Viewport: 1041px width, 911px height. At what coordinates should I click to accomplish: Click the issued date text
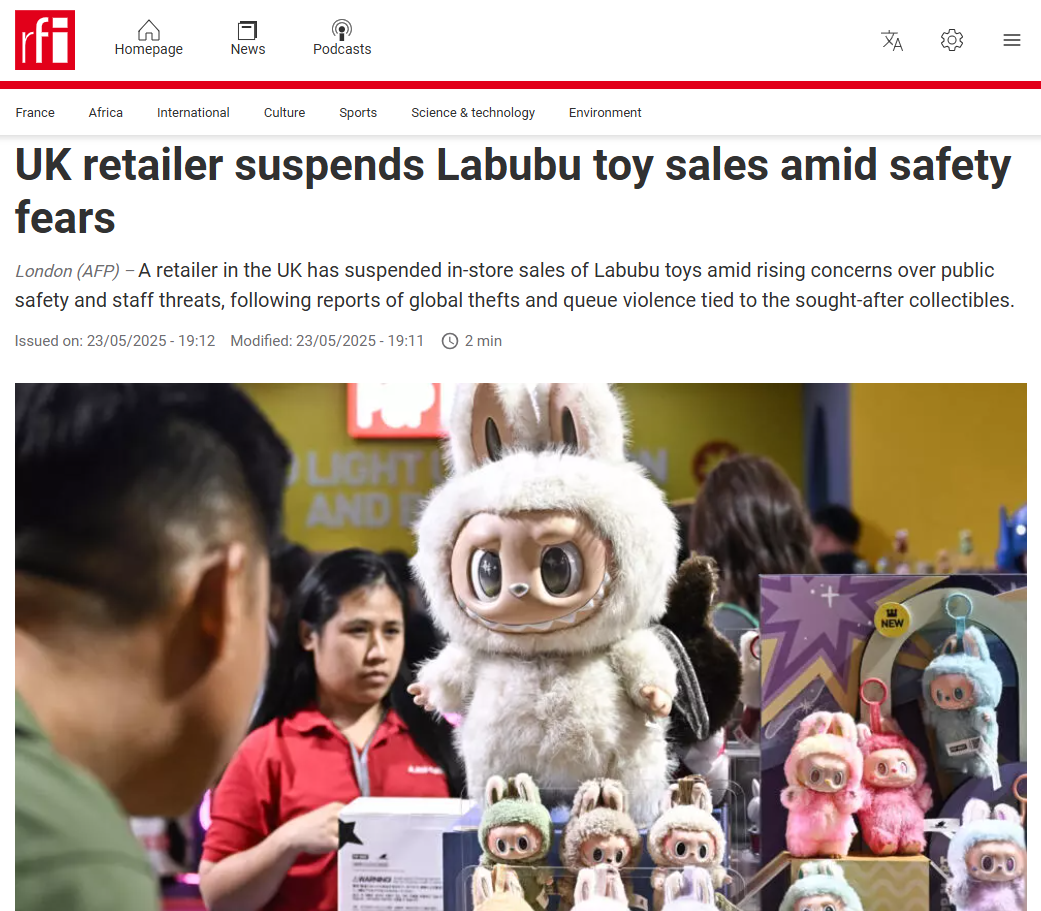(115, 341)
